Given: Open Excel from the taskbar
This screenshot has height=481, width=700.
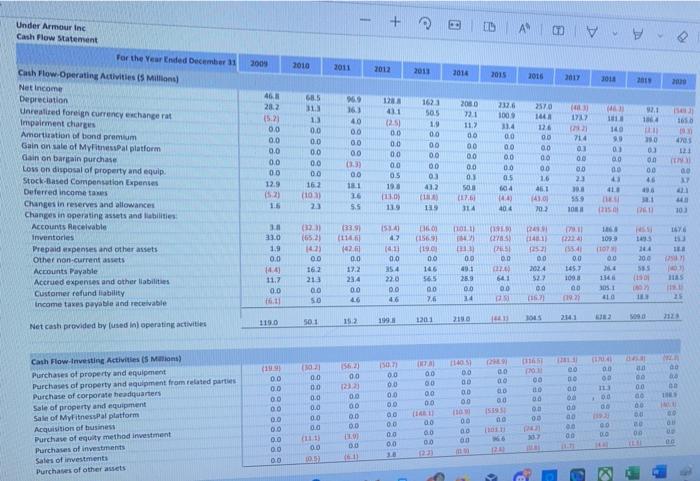Looking at the screenshot, I should click(632, 473).
